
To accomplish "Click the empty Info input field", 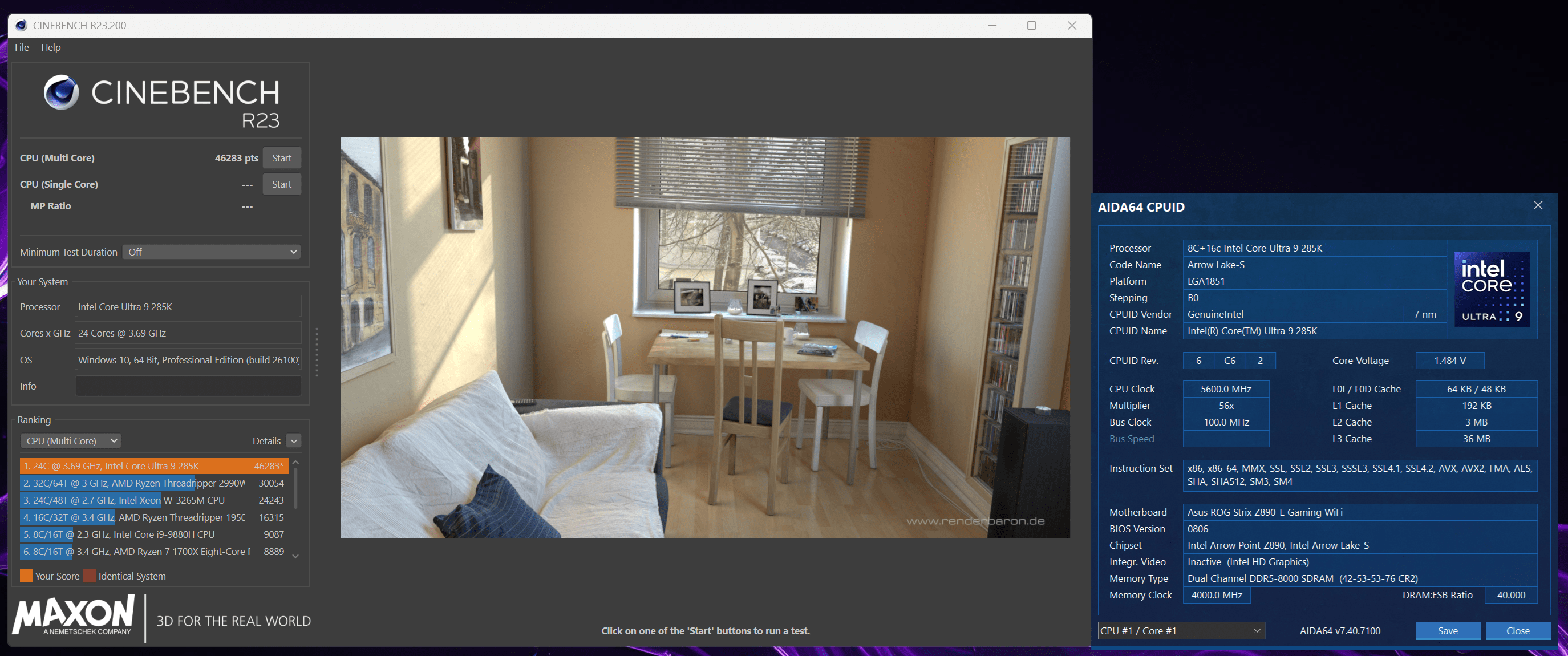I will point(188,386).
